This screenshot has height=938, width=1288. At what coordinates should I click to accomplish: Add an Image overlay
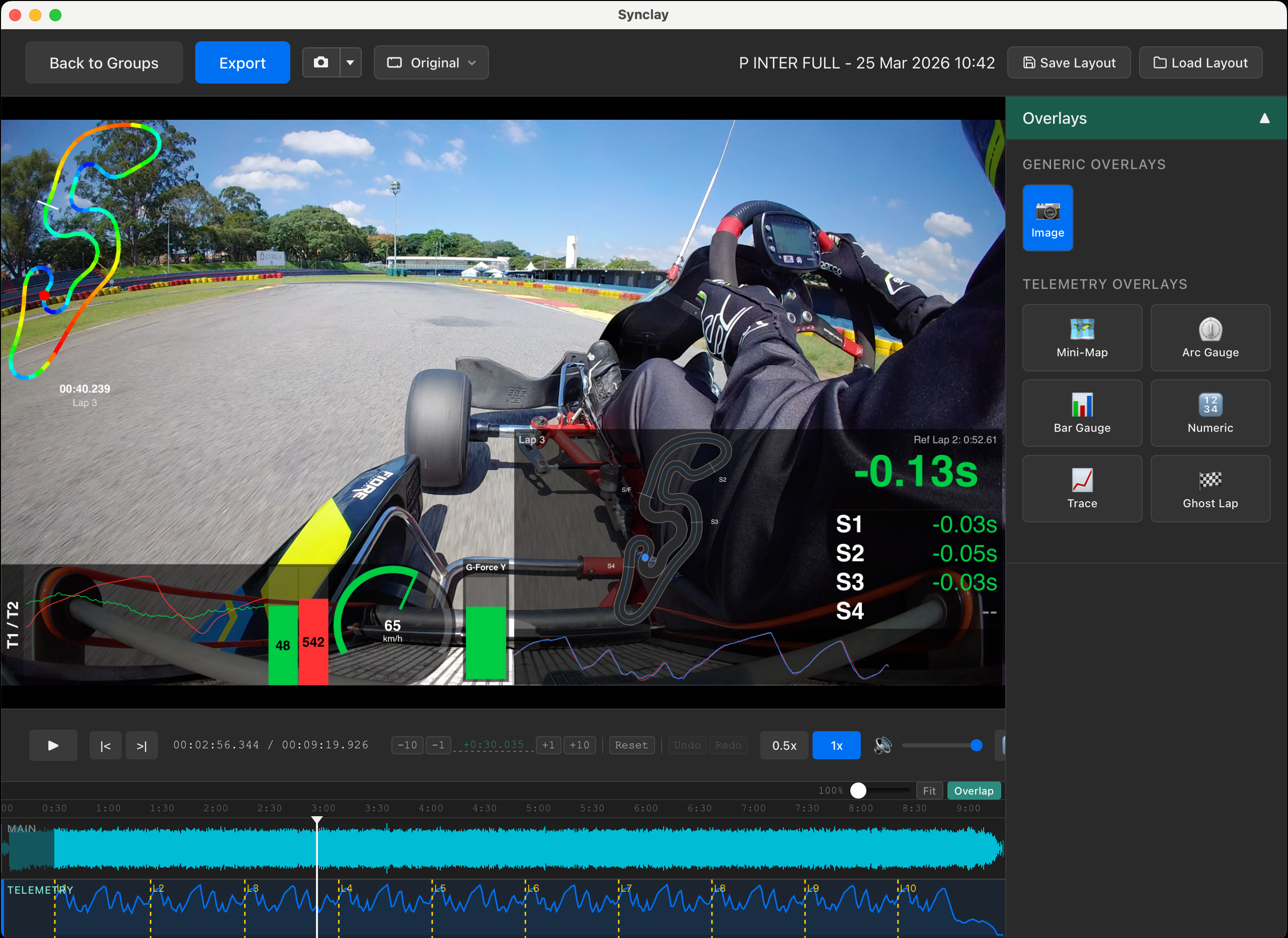click(1047, 217)
